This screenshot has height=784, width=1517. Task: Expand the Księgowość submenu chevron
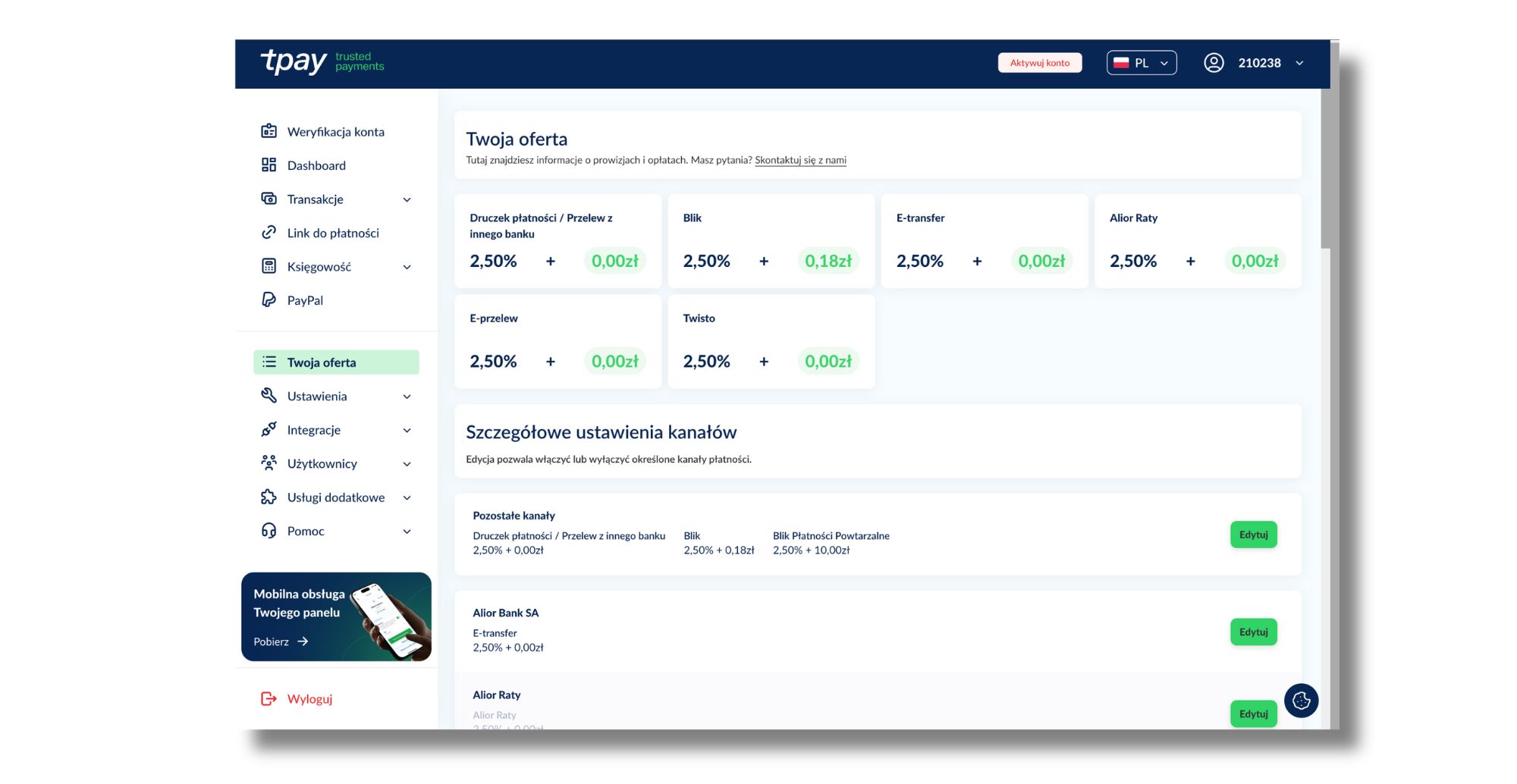point(407,267)
